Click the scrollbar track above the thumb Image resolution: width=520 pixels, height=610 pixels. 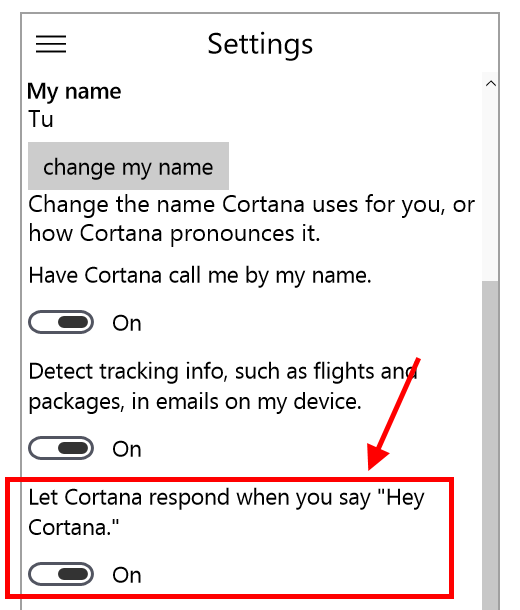coord(490,187)
